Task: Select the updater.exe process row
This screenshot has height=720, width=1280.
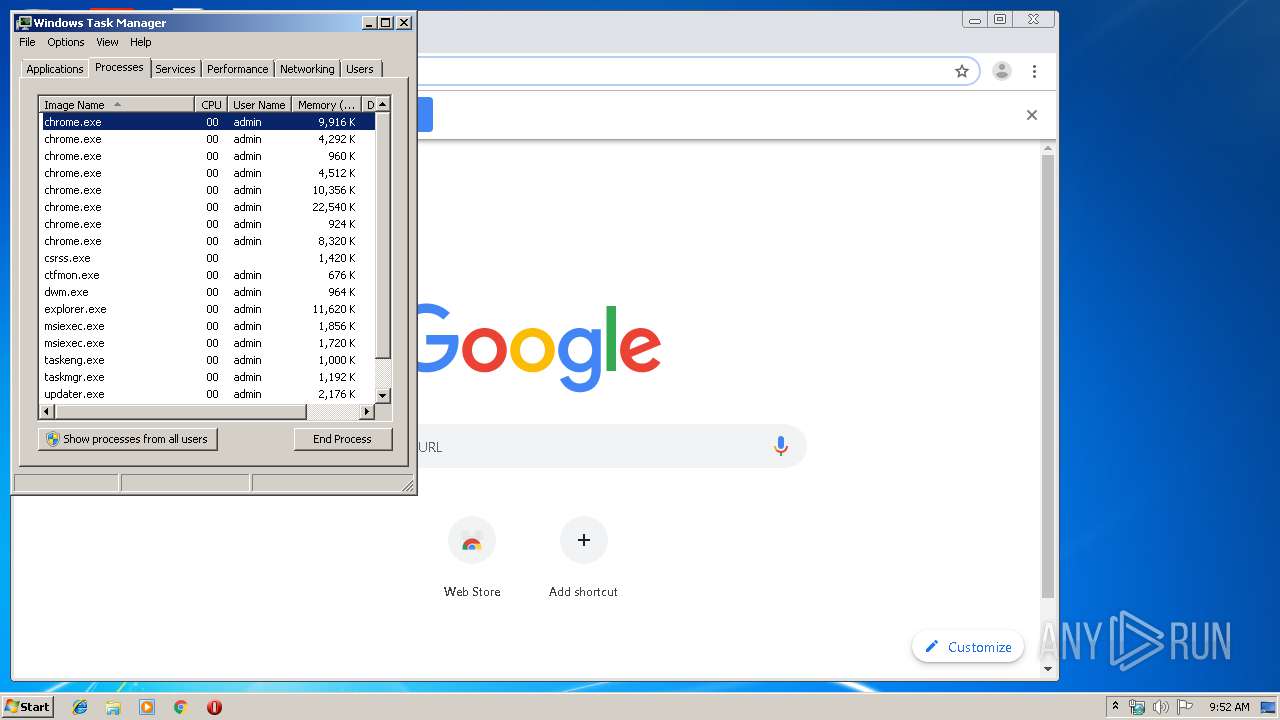Action: (207, 394)
